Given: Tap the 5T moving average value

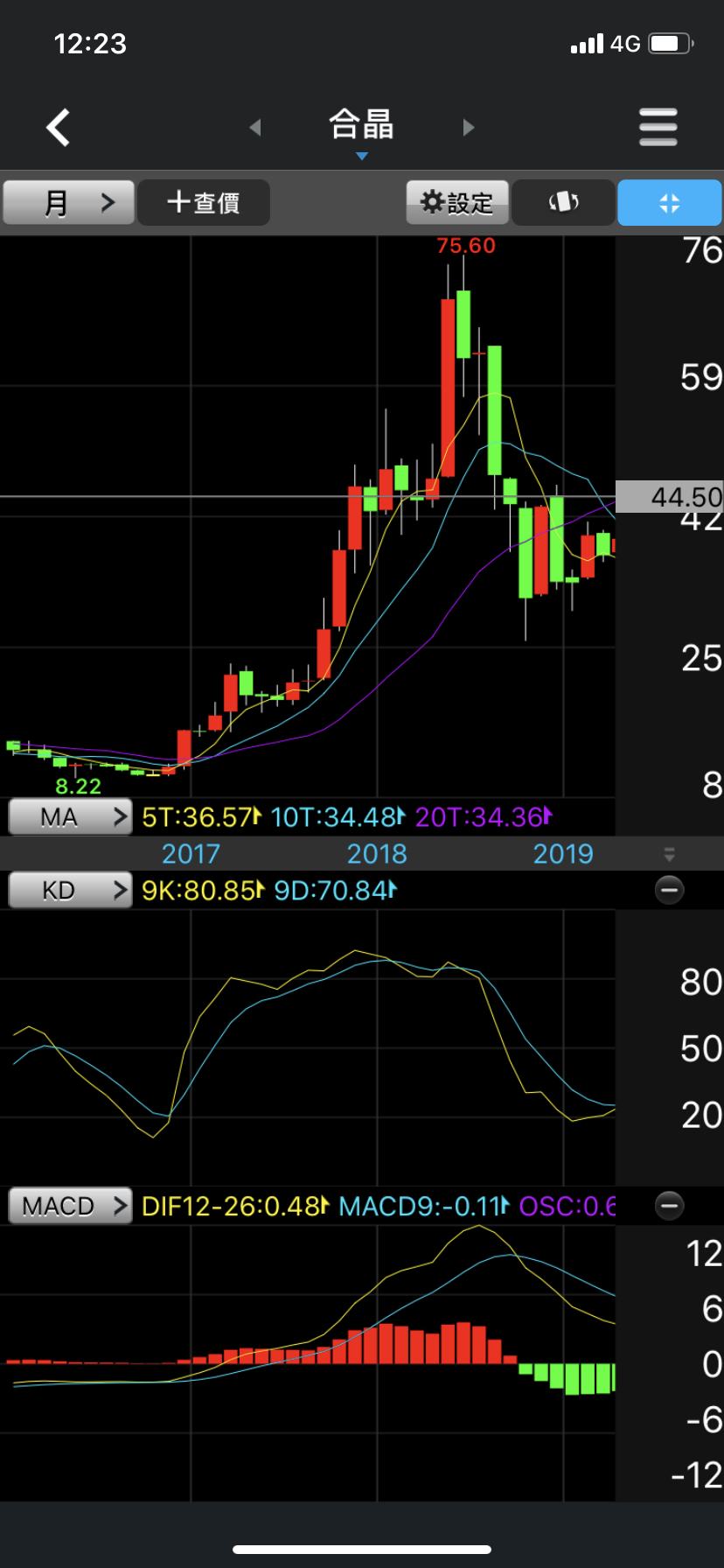Looking at the screenshot, I should [201, 817].
